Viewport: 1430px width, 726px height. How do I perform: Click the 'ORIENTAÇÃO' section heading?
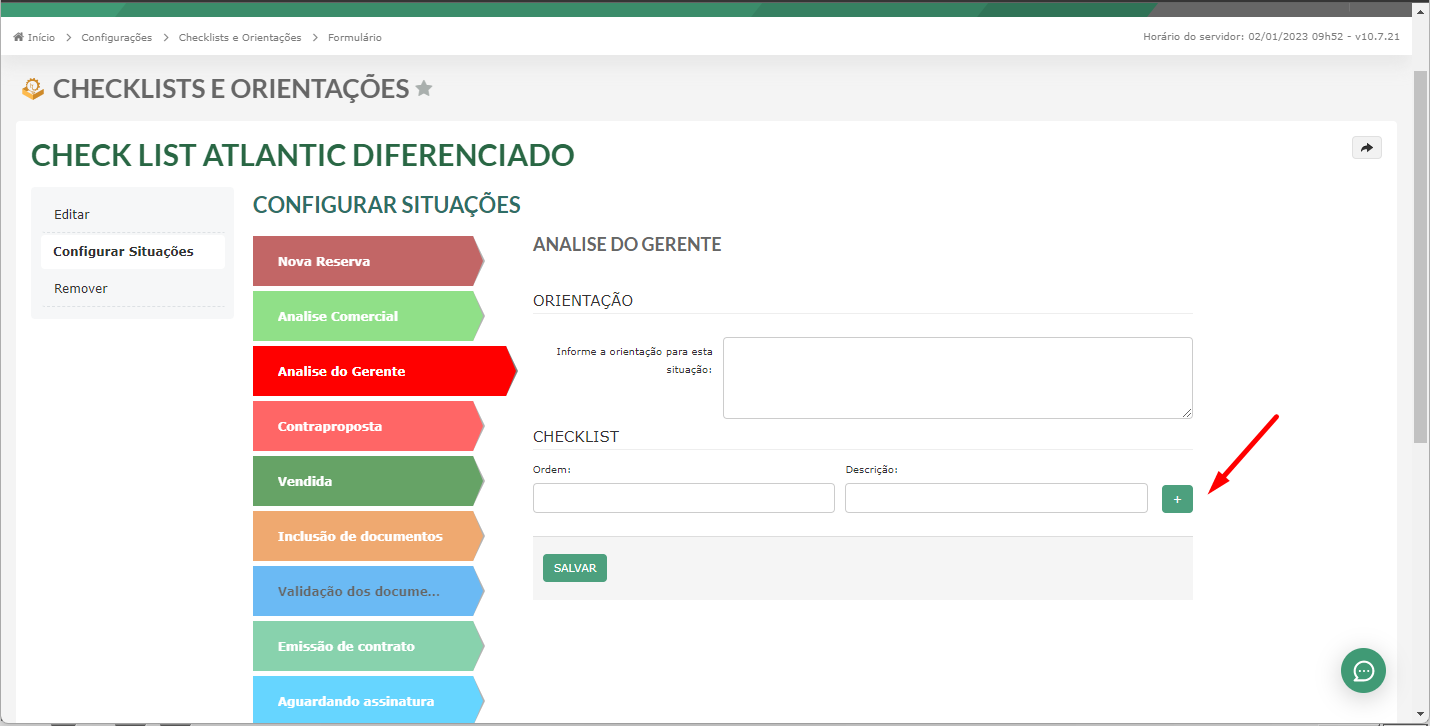(583, 300)
